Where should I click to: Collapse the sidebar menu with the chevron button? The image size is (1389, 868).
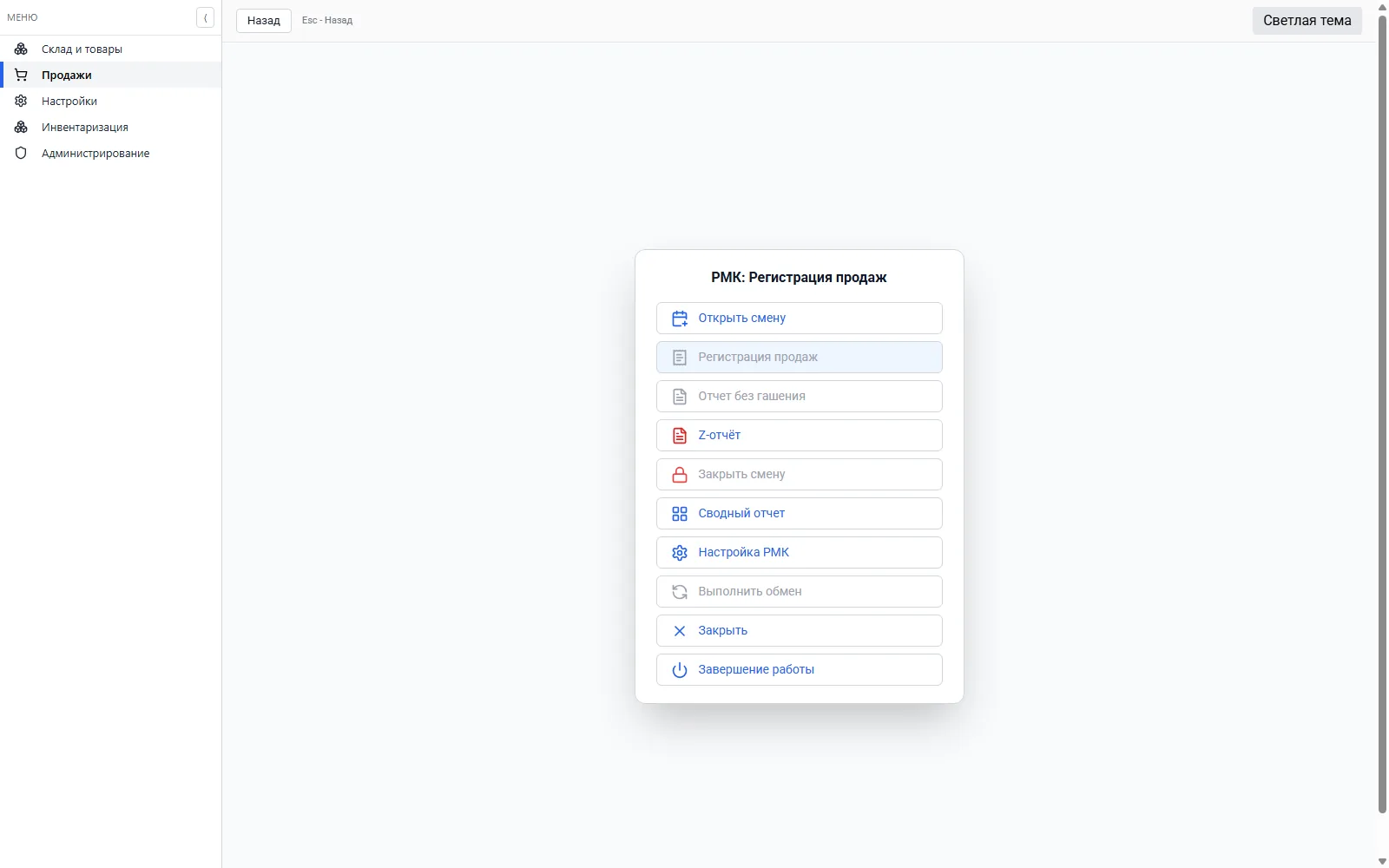click(205, 17)
